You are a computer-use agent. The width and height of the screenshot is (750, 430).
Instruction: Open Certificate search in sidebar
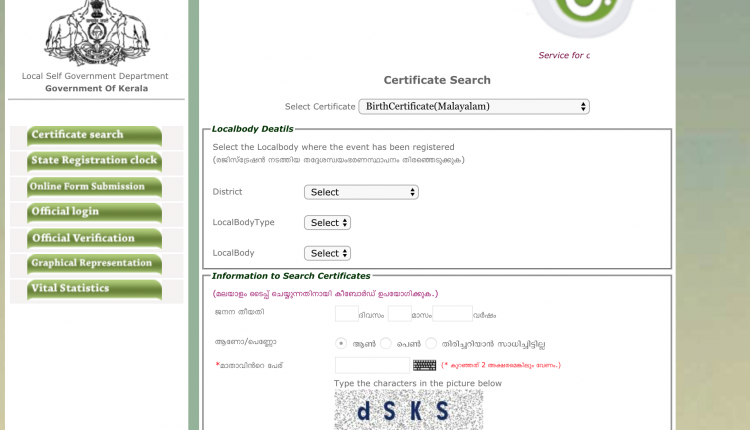[95, 136]
